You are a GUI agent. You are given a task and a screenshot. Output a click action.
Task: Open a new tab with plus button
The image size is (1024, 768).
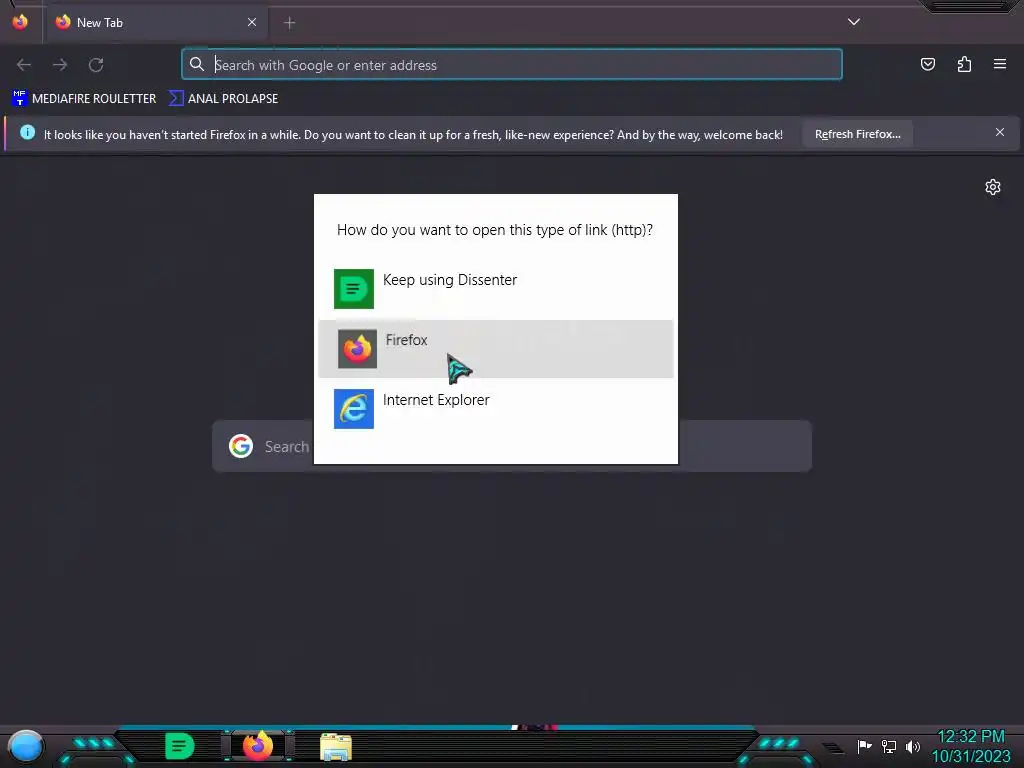point(289,23)
